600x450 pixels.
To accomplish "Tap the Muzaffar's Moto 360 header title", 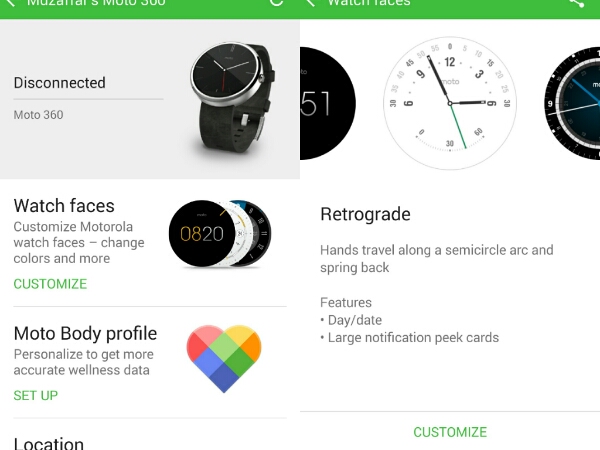I will click(96, 3).
